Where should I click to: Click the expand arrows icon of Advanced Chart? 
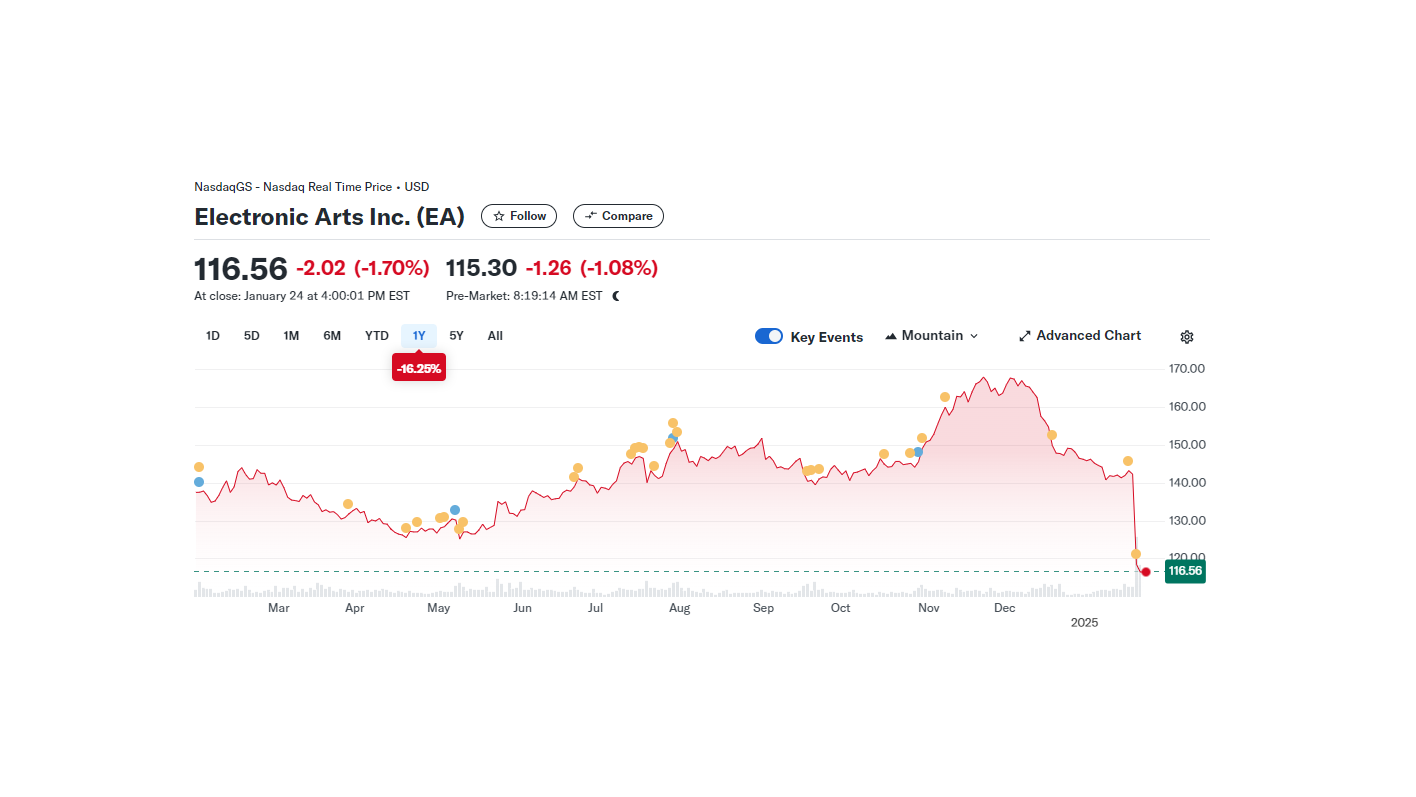(x=1025, y=336)
